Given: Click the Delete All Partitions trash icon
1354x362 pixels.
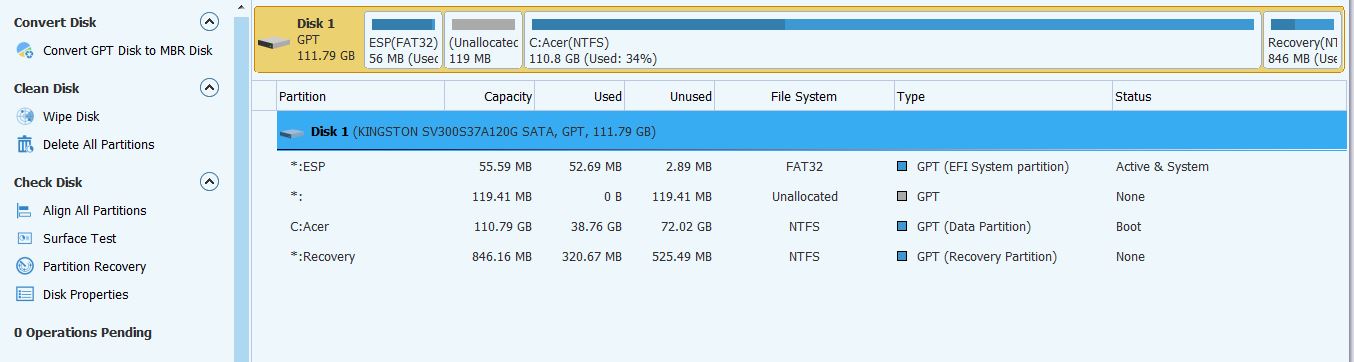Looking at the screenshot, I should pyautogui.click(x=25, y=144).
